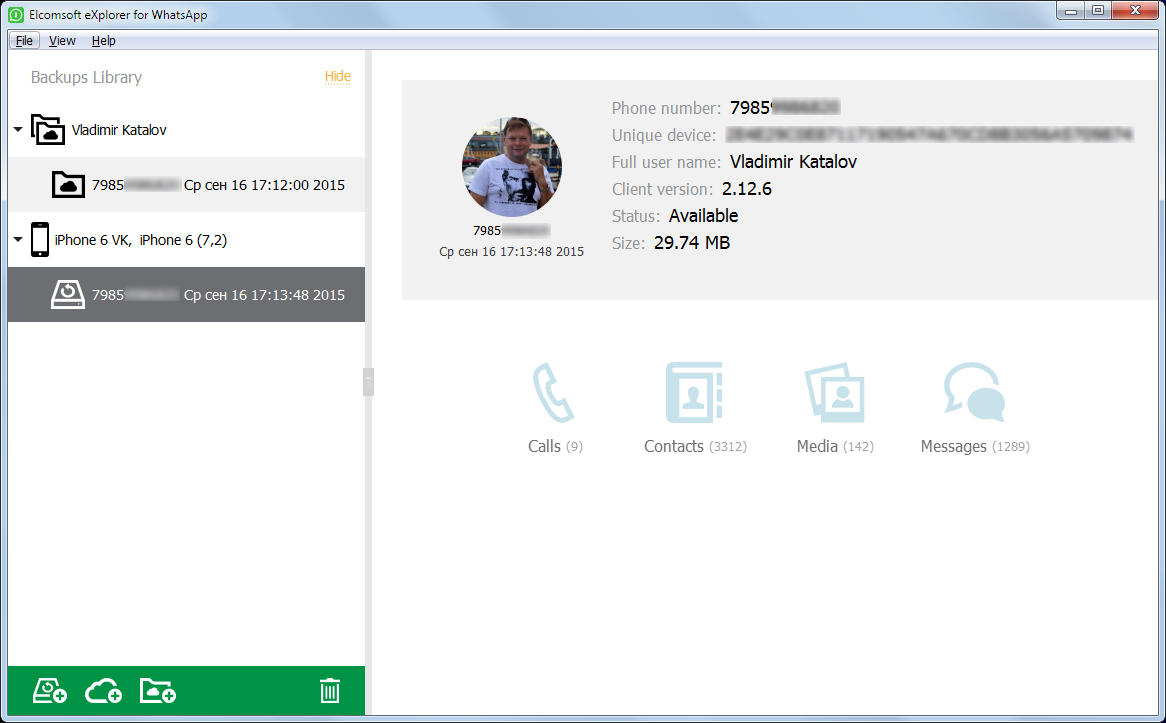Open the Help menu
1166x723 pixels.
click(x=103, y=40)
